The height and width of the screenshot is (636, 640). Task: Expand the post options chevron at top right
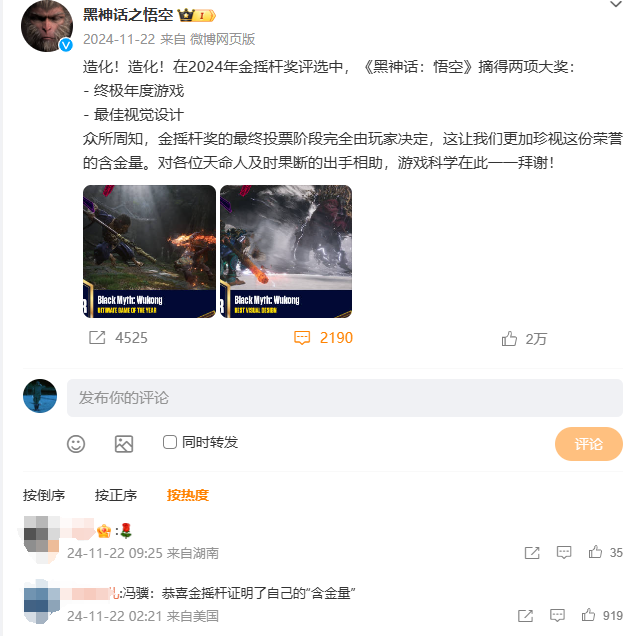(616, 4)
